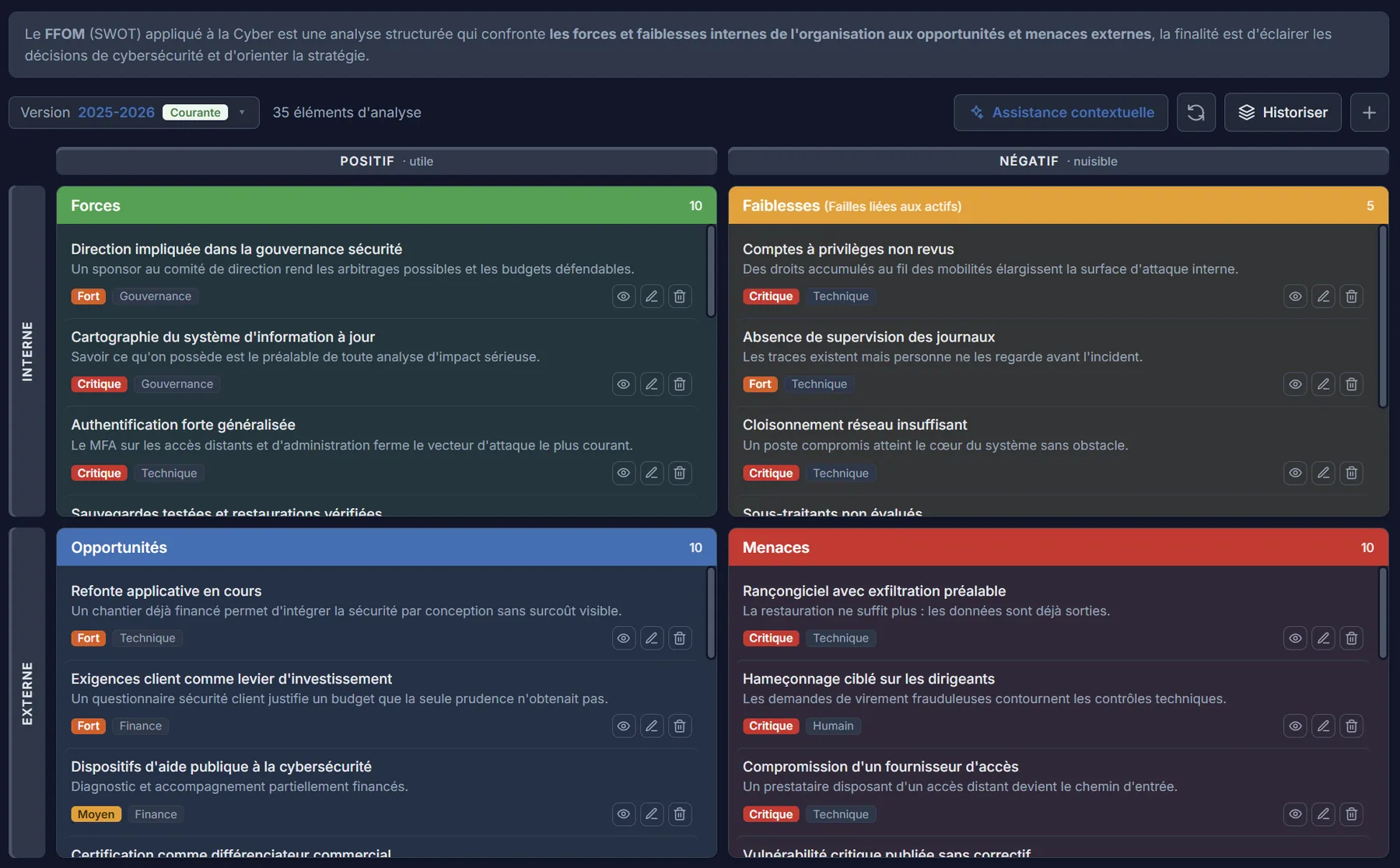The width and height of the screenshot is (1400, 868).
Task: Edit 'Dispositifs d'aide publique à la cybersécurité'
Action: [x=652, y=814]
